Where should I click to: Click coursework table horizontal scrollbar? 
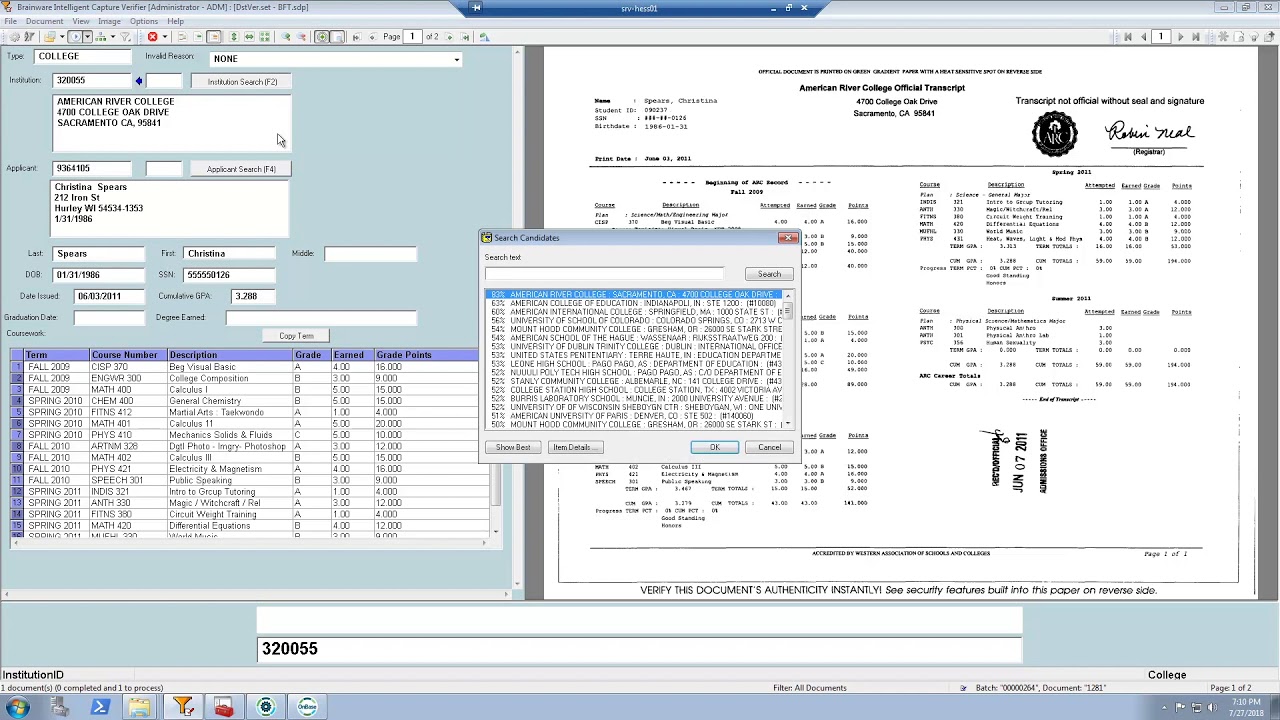click(x=252, y=543)
